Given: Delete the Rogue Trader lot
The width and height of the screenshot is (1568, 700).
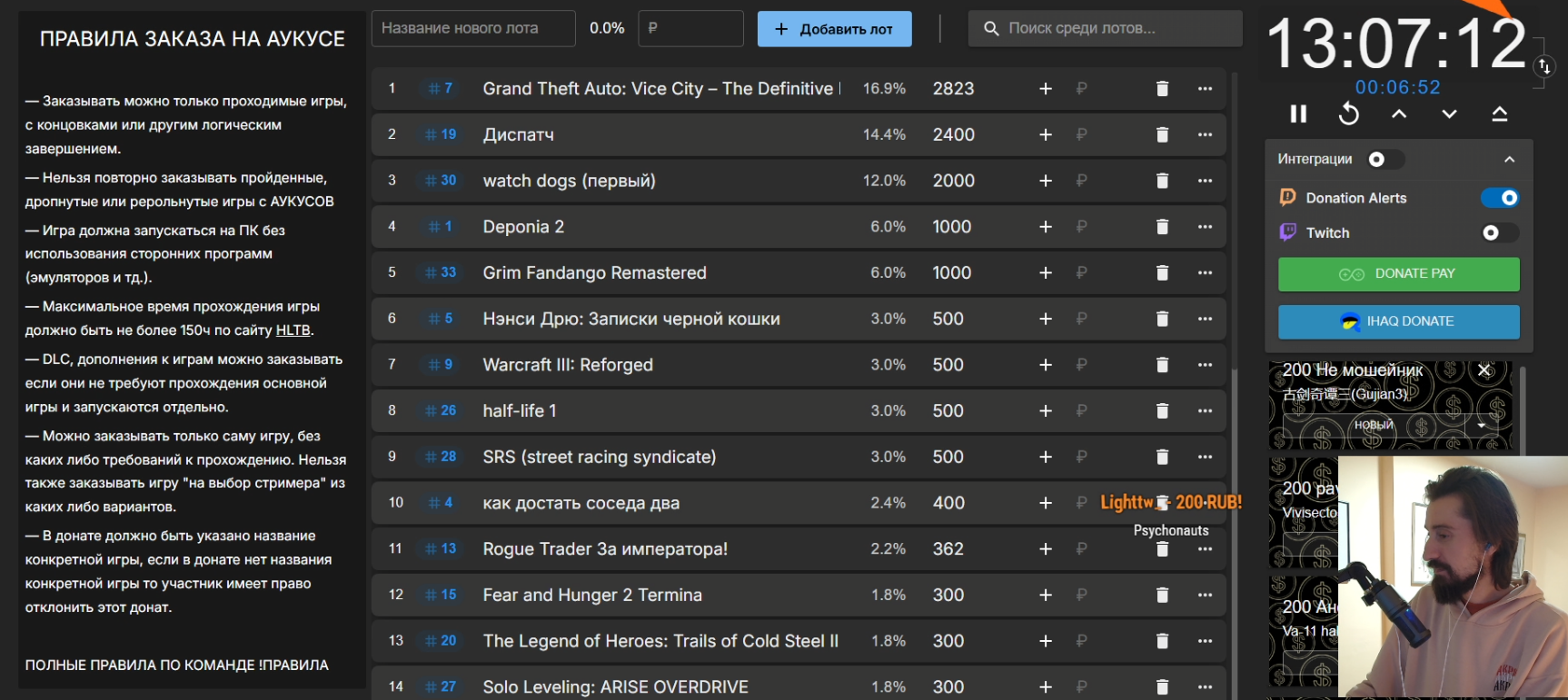Looking at the screenshot, I should 1162,549.
